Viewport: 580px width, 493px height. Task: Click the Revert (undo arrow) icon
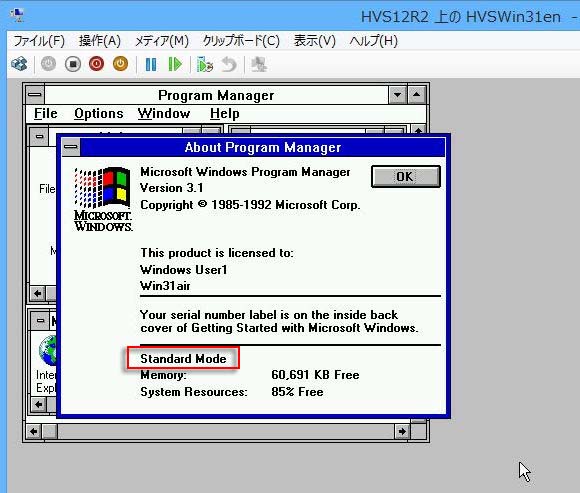click(x=229, y=65)
